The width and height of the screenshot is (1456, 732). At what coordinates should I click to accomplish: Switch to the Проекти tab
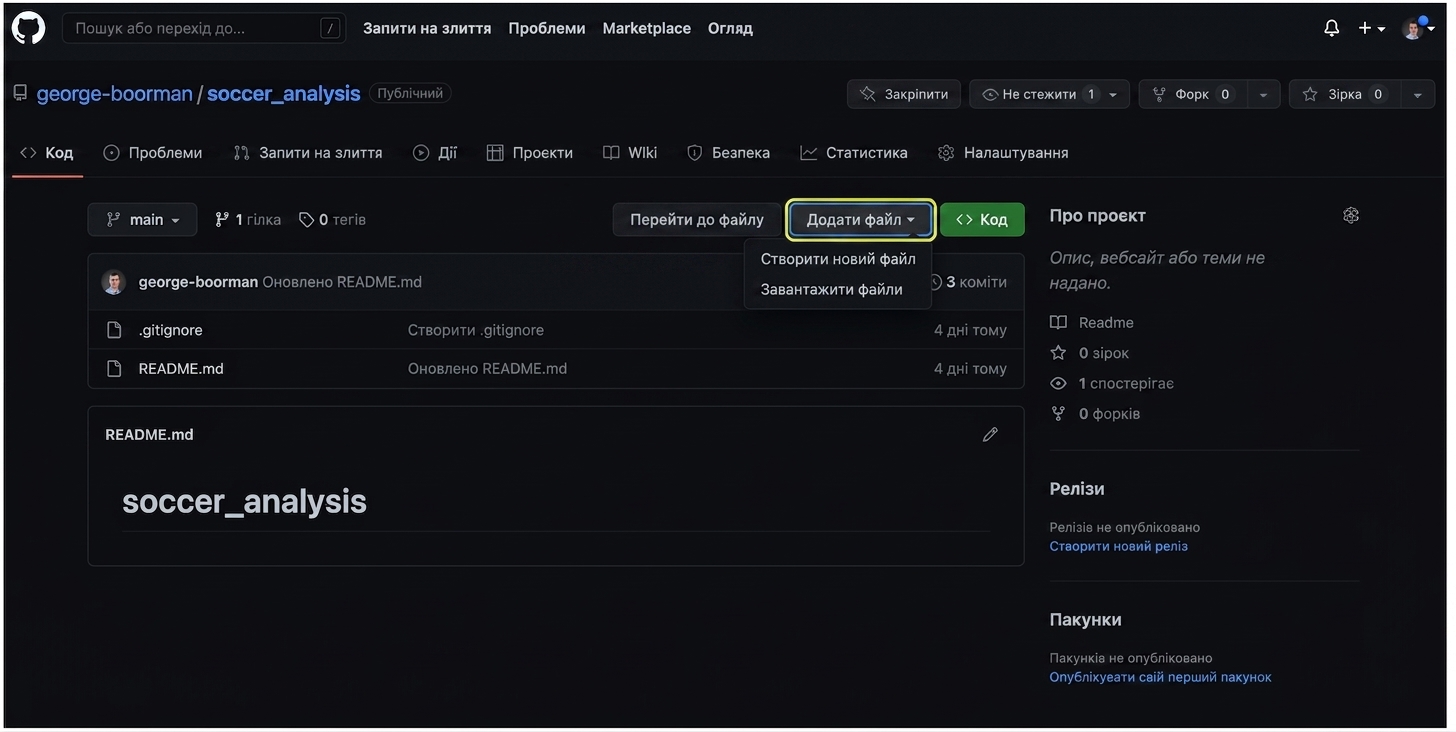[530, 153]
